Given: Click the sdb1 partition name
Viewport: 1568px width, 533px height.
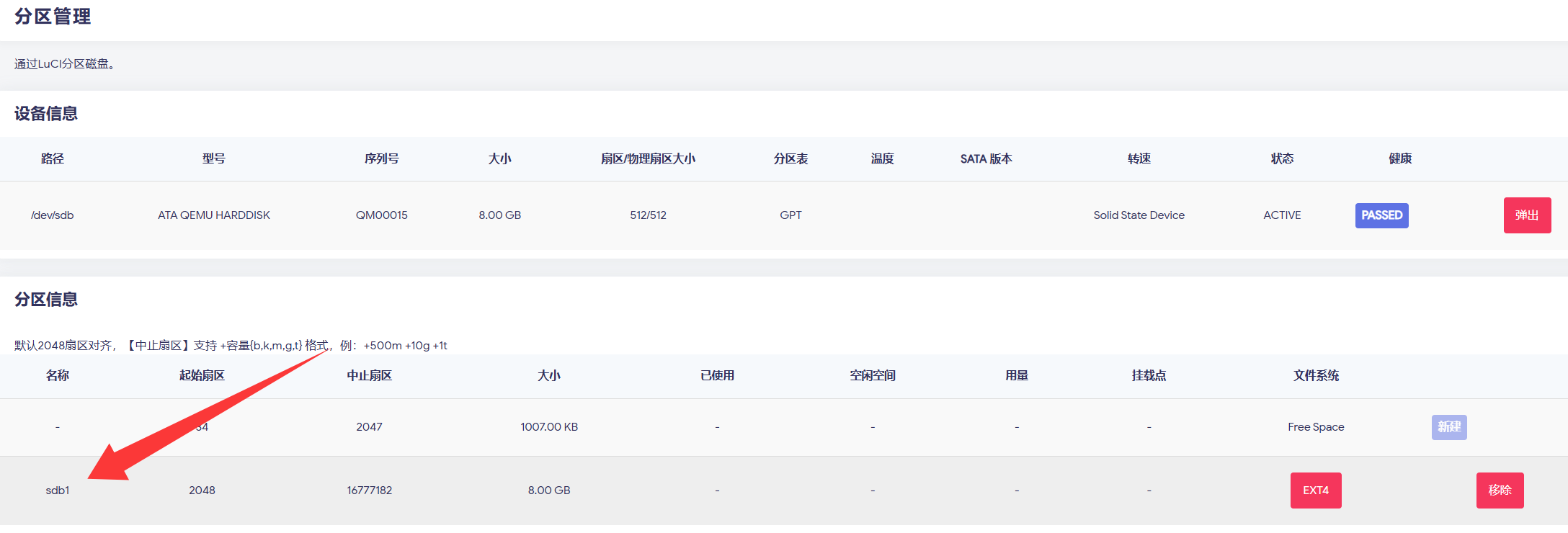Looking at the screenshot, I should (58, 491).
